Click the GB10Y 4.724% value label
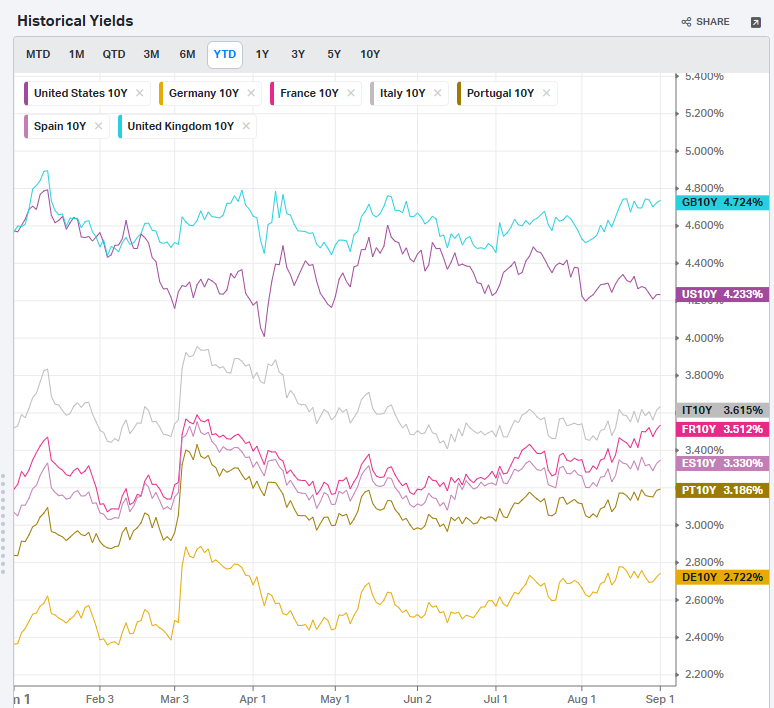The height and width of the screenshot is (708, 774). pos(722,202)
